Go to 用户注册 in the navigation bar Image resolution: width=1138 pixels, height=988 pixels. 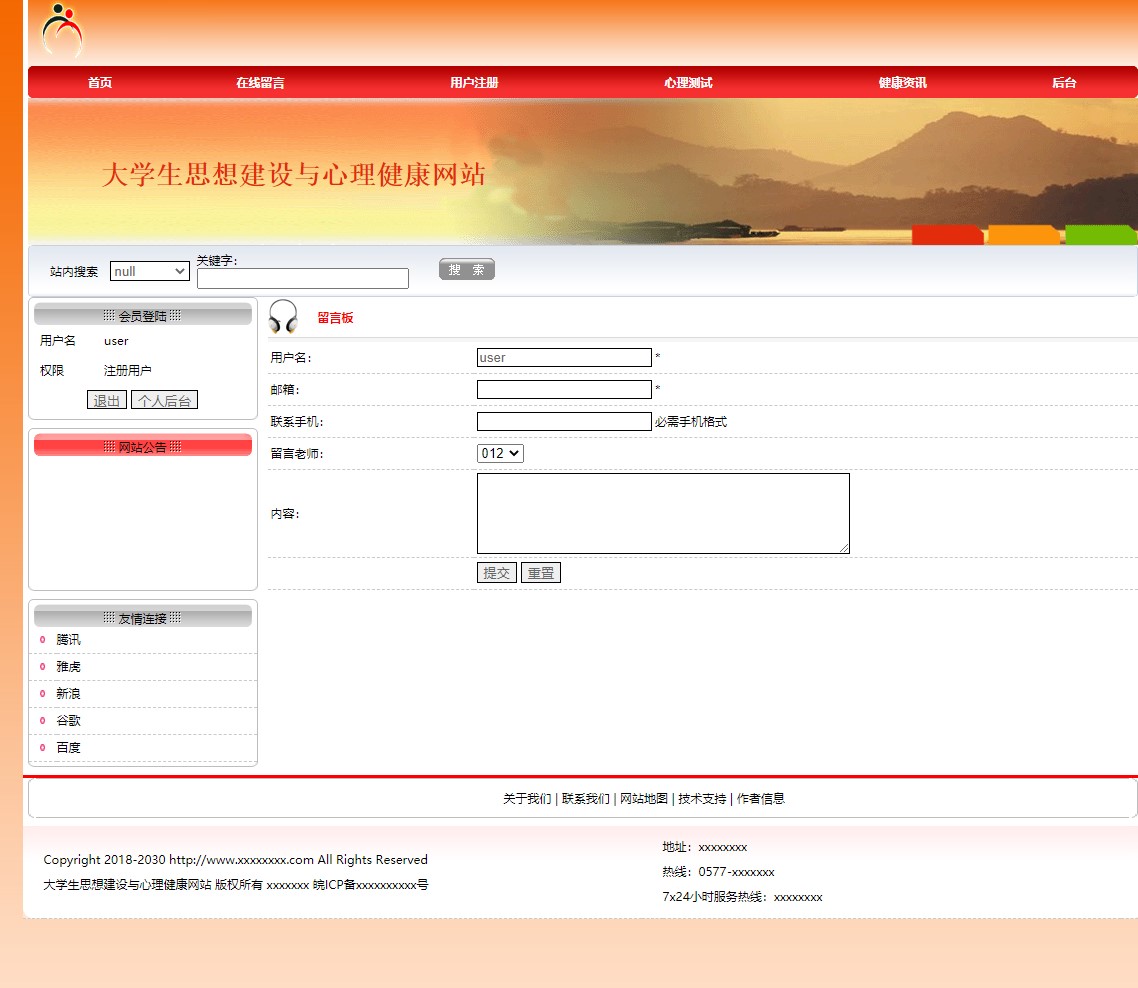coord(475,82)
